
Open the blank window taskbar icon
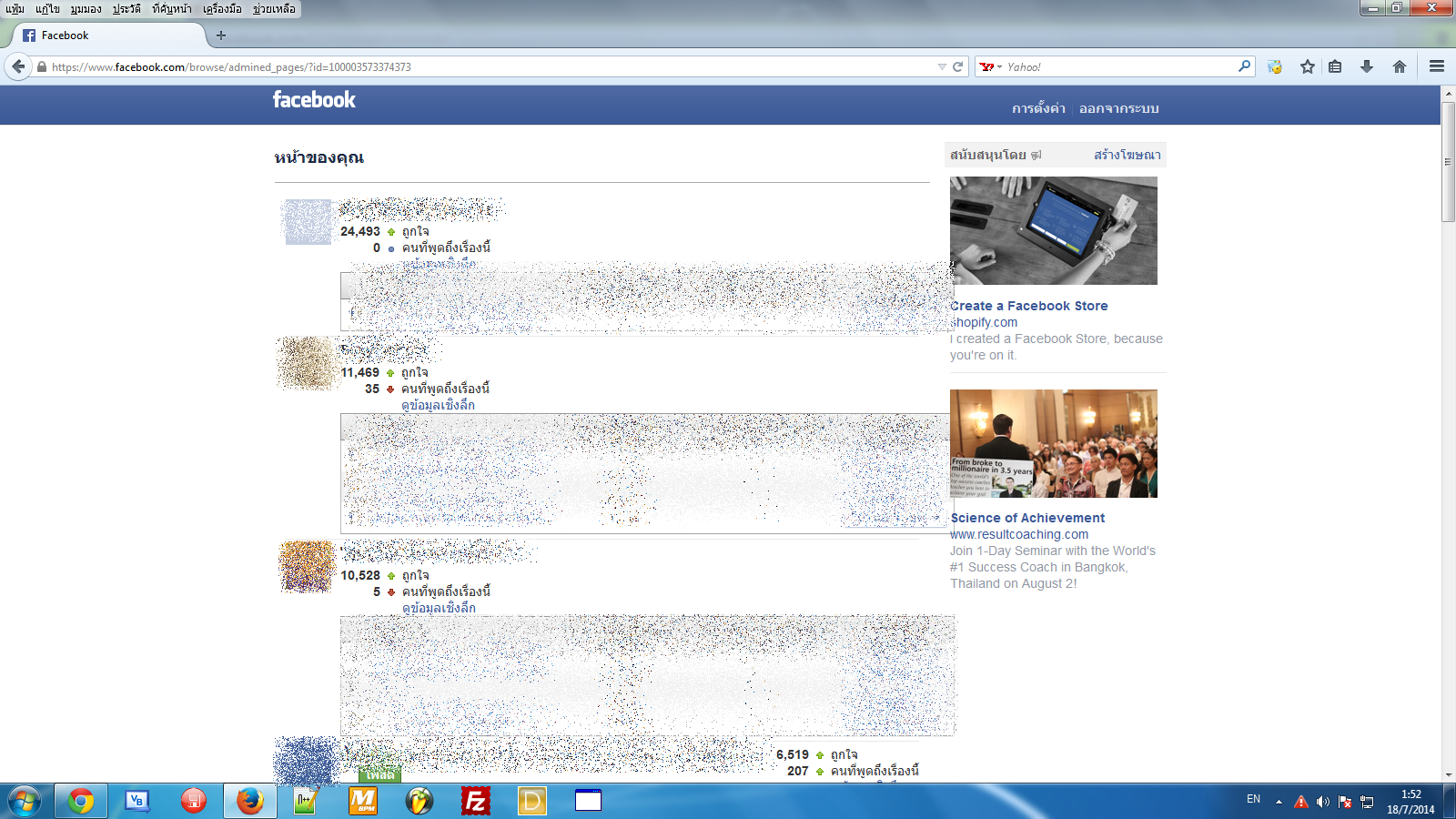pyautogui.click(x=589, y=802)
